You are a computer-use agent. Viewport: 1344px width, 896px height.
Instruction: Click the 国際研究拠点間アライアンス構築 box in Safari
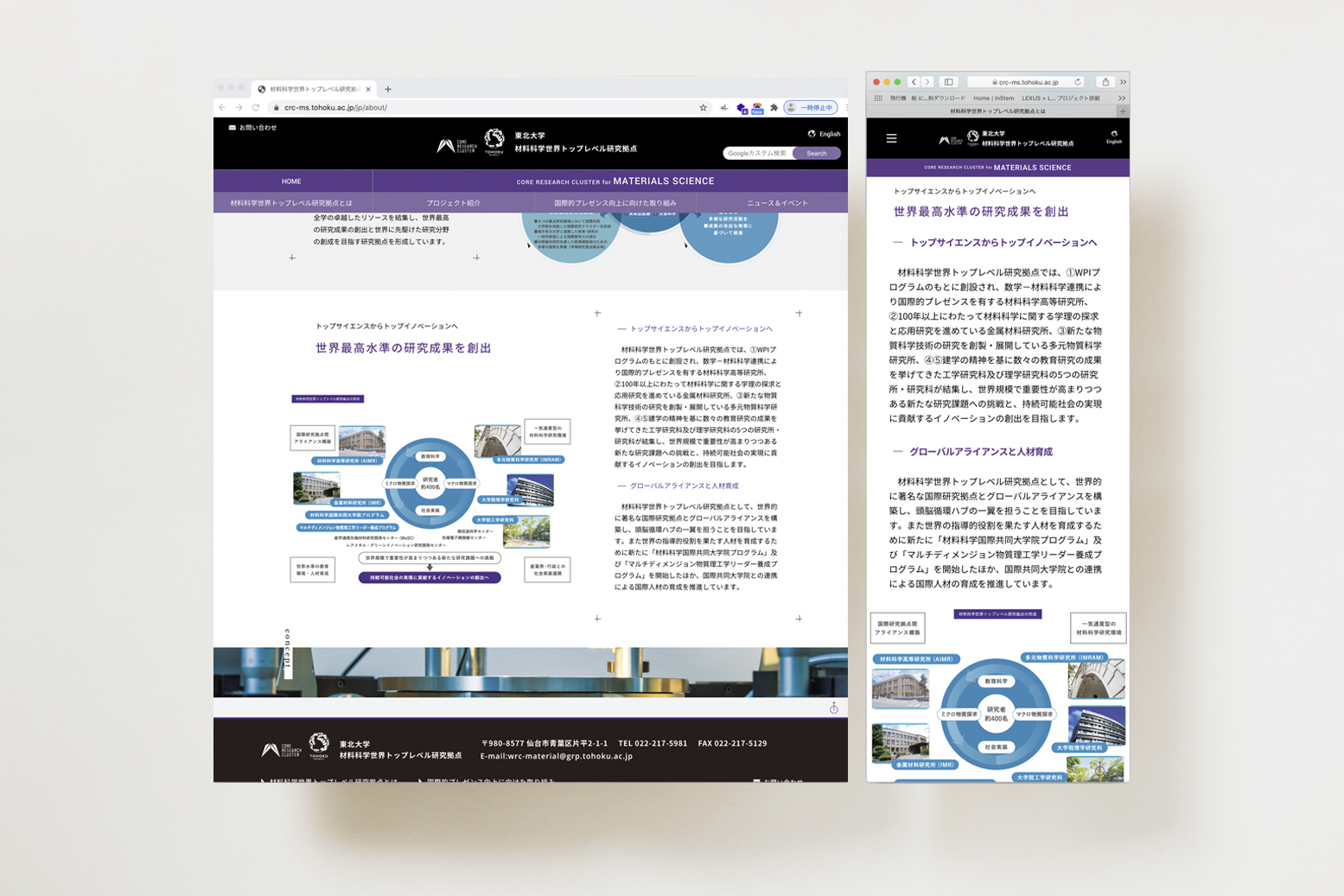(898, 628)
